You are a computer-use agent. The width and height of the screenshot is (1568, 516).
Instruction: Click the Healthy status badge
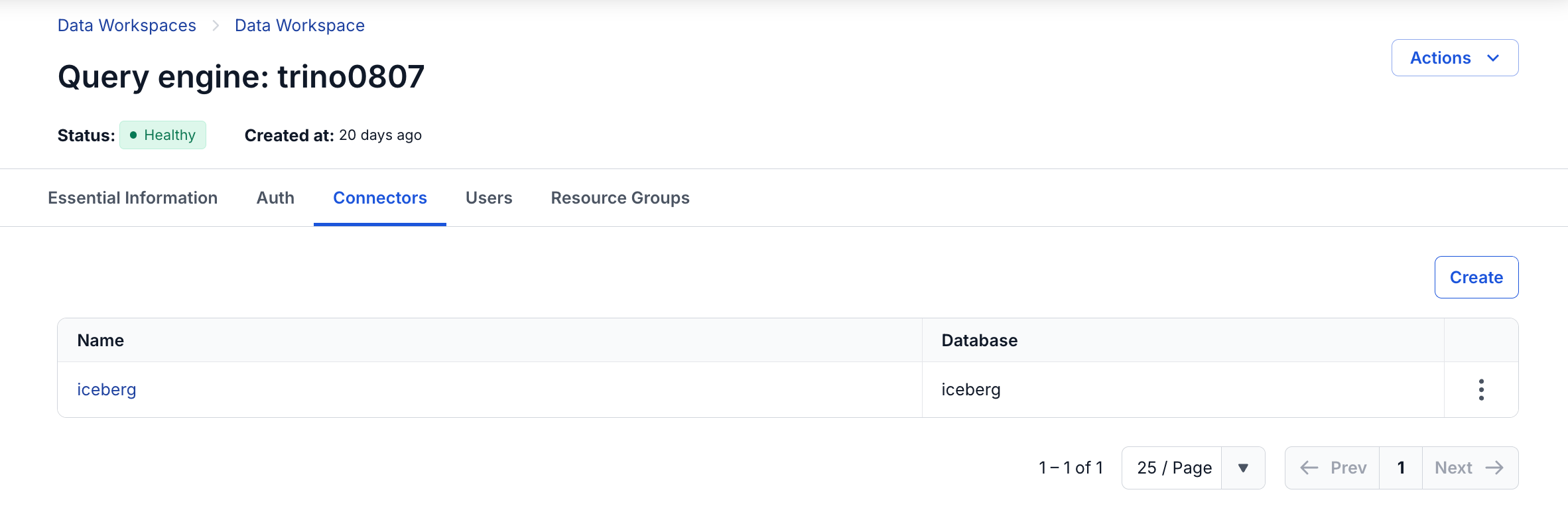coord(163,135)
